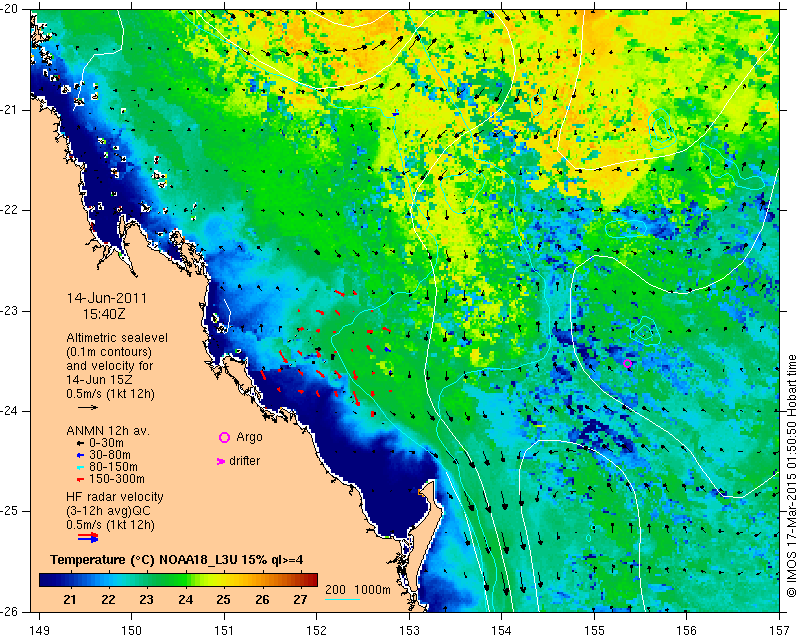Click the longitude axis label "153"
Viewport: 800px width, 640px height.
(x=409, y=631)
